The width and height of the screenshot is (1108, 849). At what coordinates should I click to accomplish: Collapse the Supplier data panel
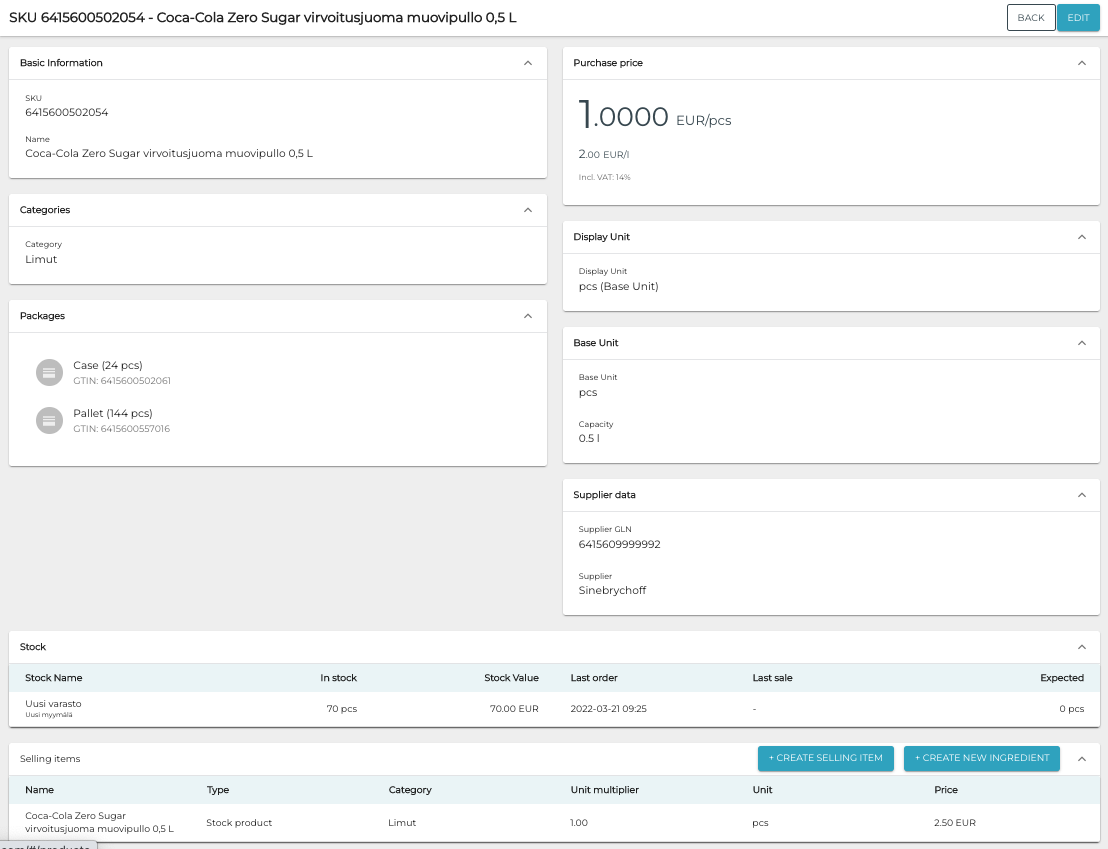(1081, 495)
